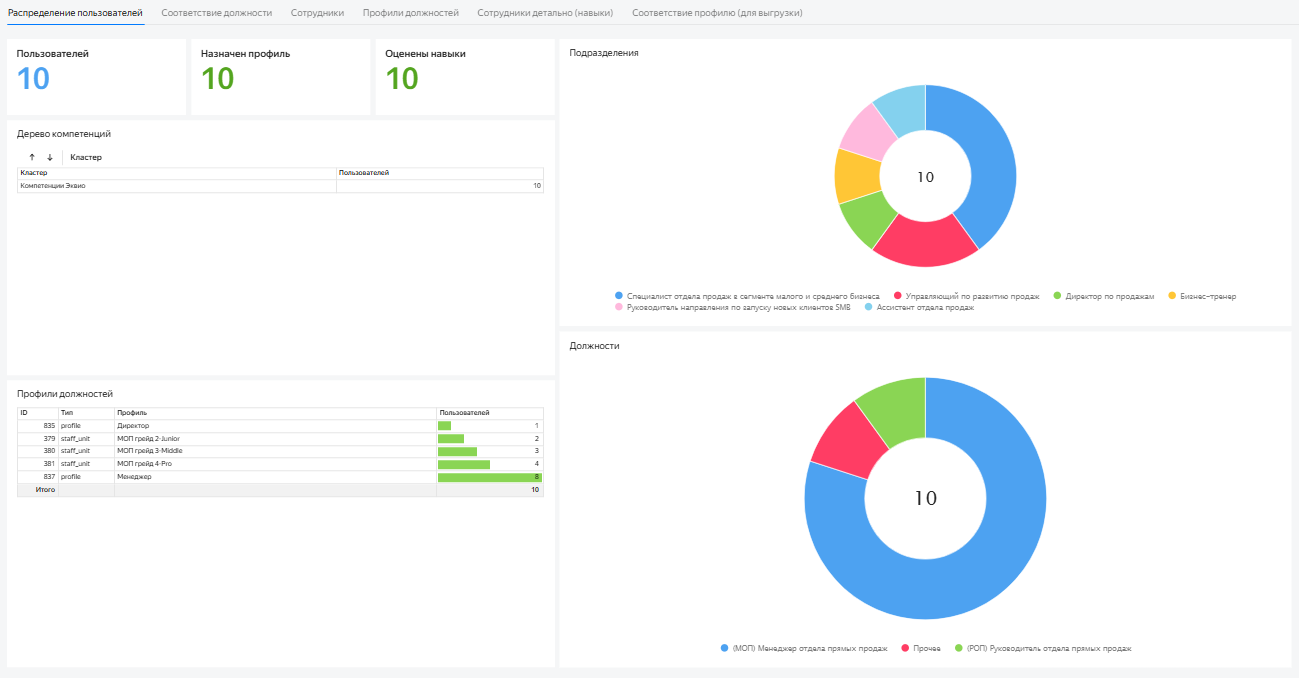The width and height of the screenshot is (1299, 678).
Task: Switch to the Сотрудники tab
Action: tap(317, 13)
